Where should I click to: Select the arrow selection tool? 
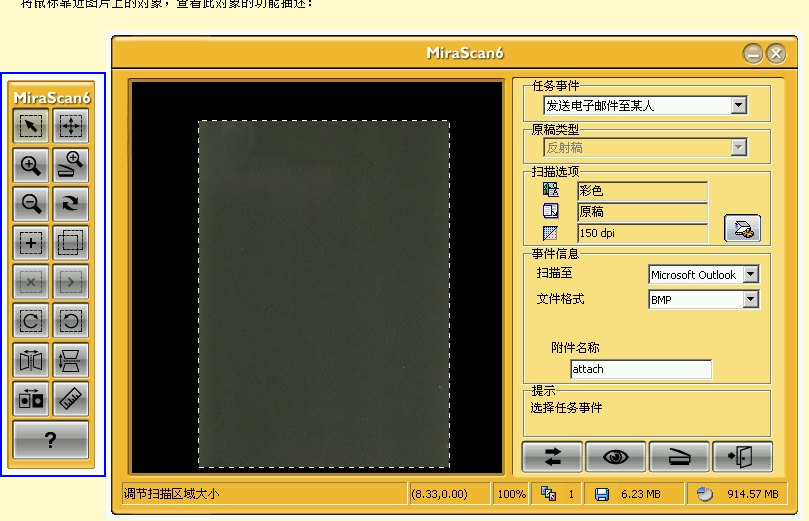(31, 125)
